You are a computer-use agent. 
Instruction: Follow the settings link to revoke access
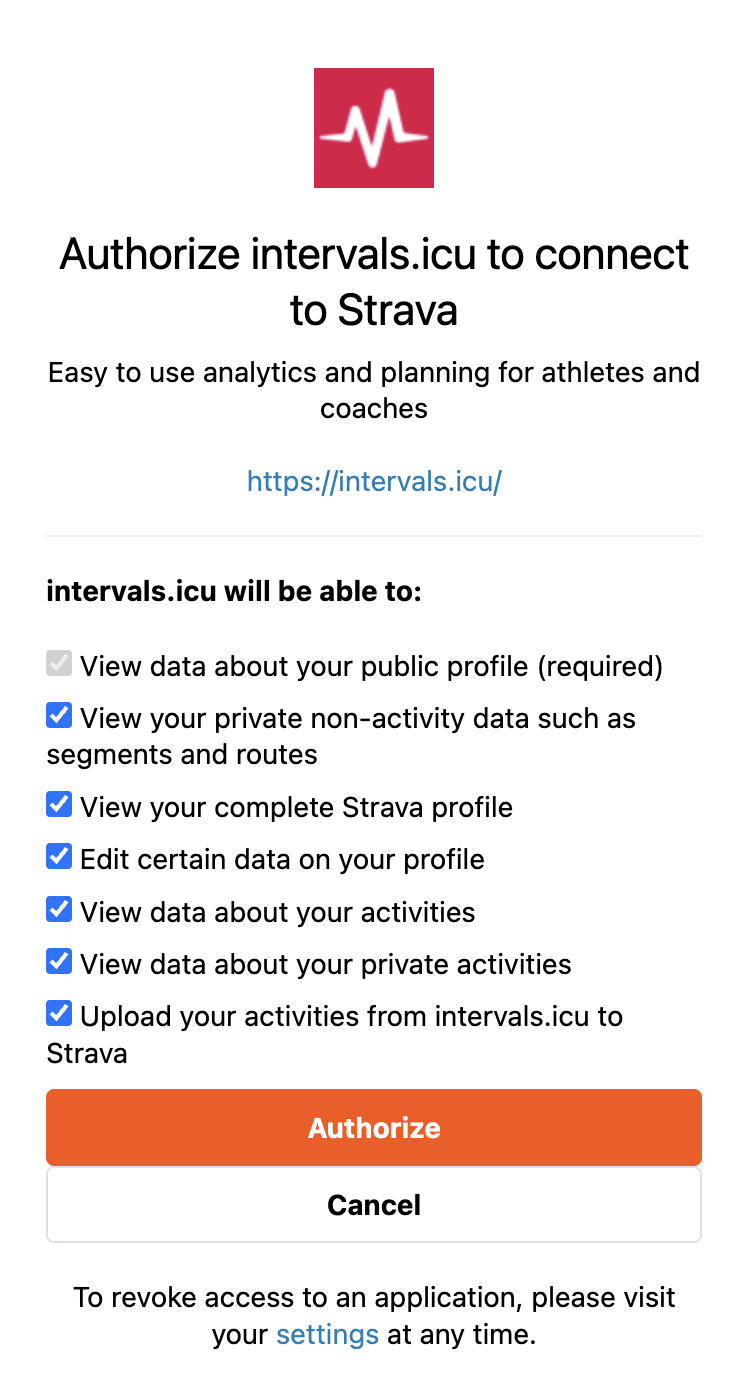(327, 1334)
